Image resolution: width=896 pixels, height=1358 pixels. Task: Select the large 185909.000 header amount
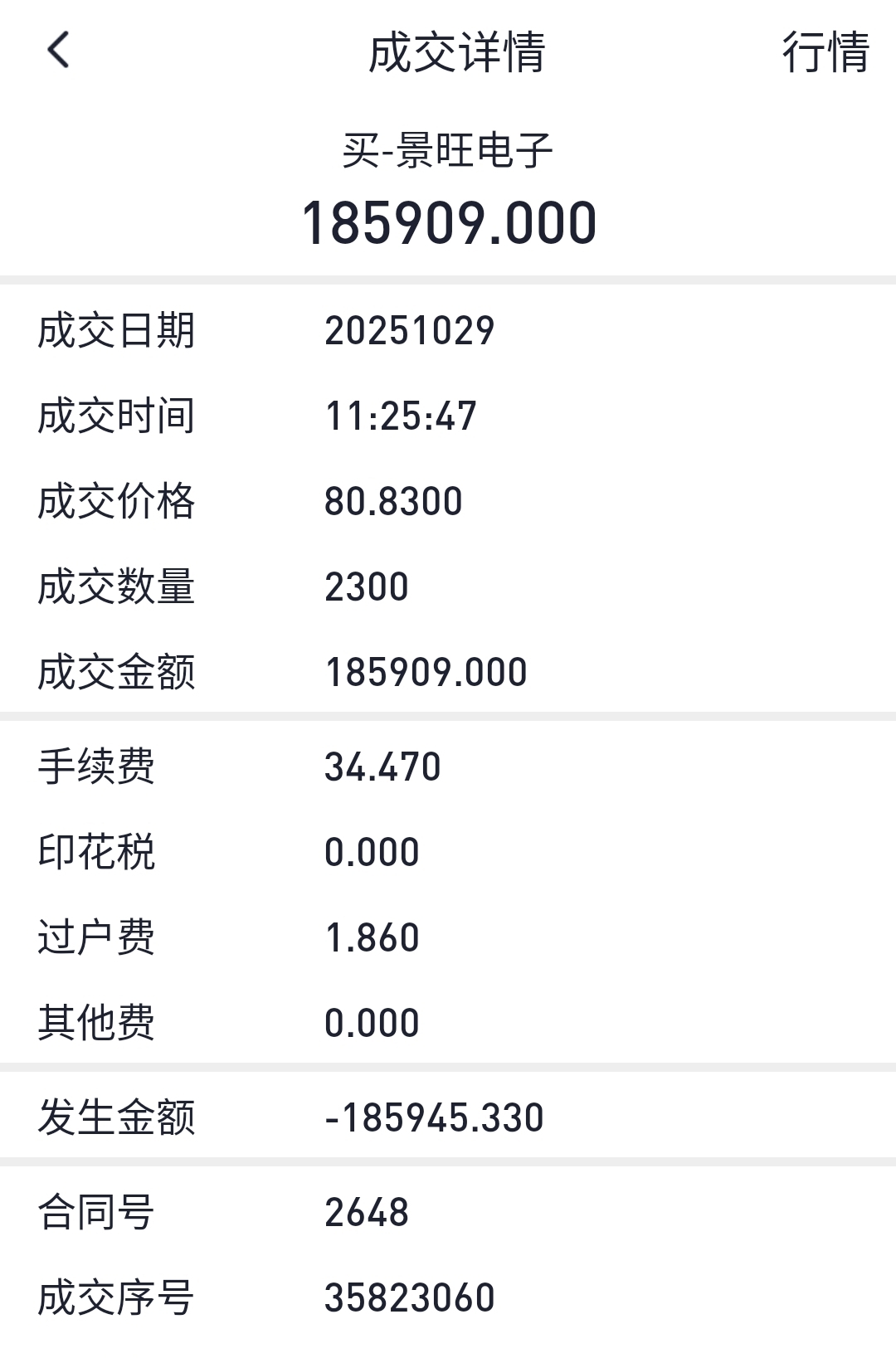point(449,223)
